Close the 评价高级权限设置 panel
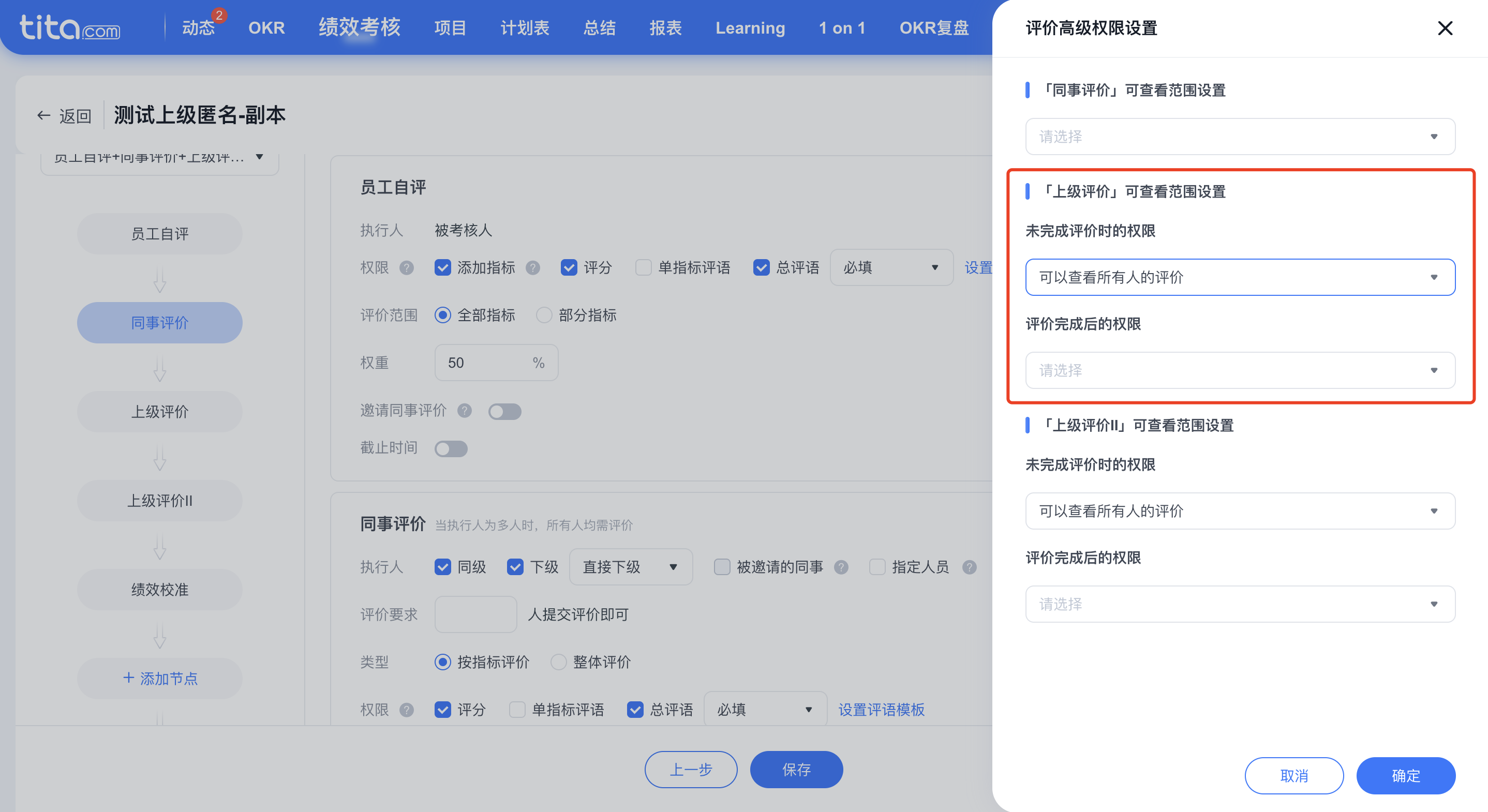The image size is (1488, 812). pos(1445,28)
